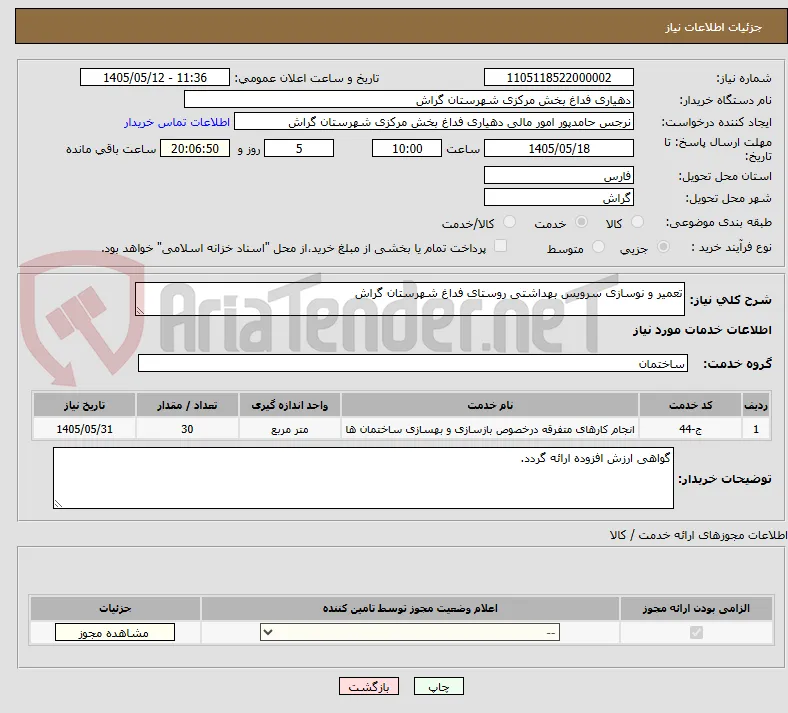Click the واحد اندازه گیری column header
Viewport: 788px width, 713px height.
click(289, 405)
